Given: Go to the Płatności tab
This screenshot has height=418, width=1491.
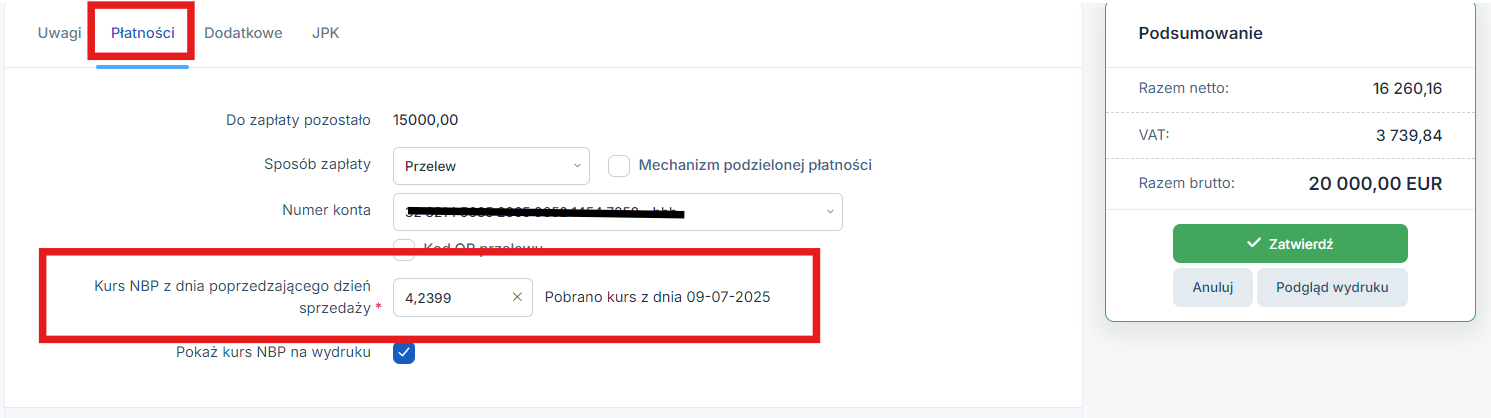Looking at the screenshot, I should tap(143, 33).
